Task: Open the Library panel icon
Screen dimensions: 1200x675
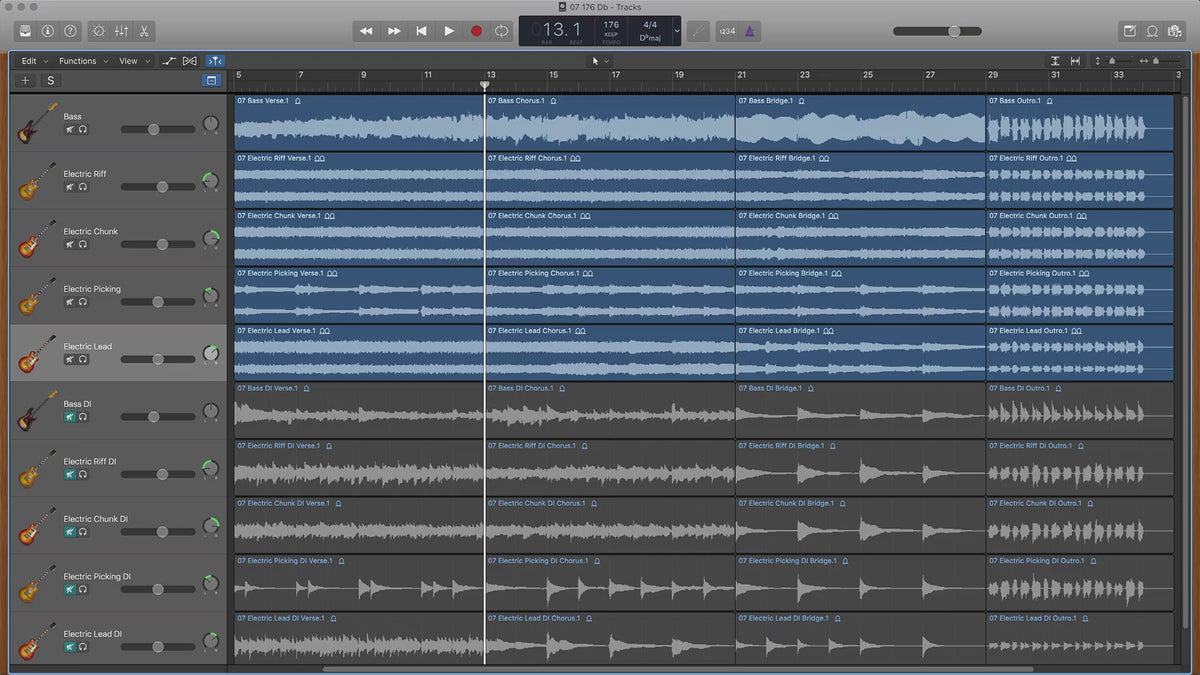Action: point(25,31)
